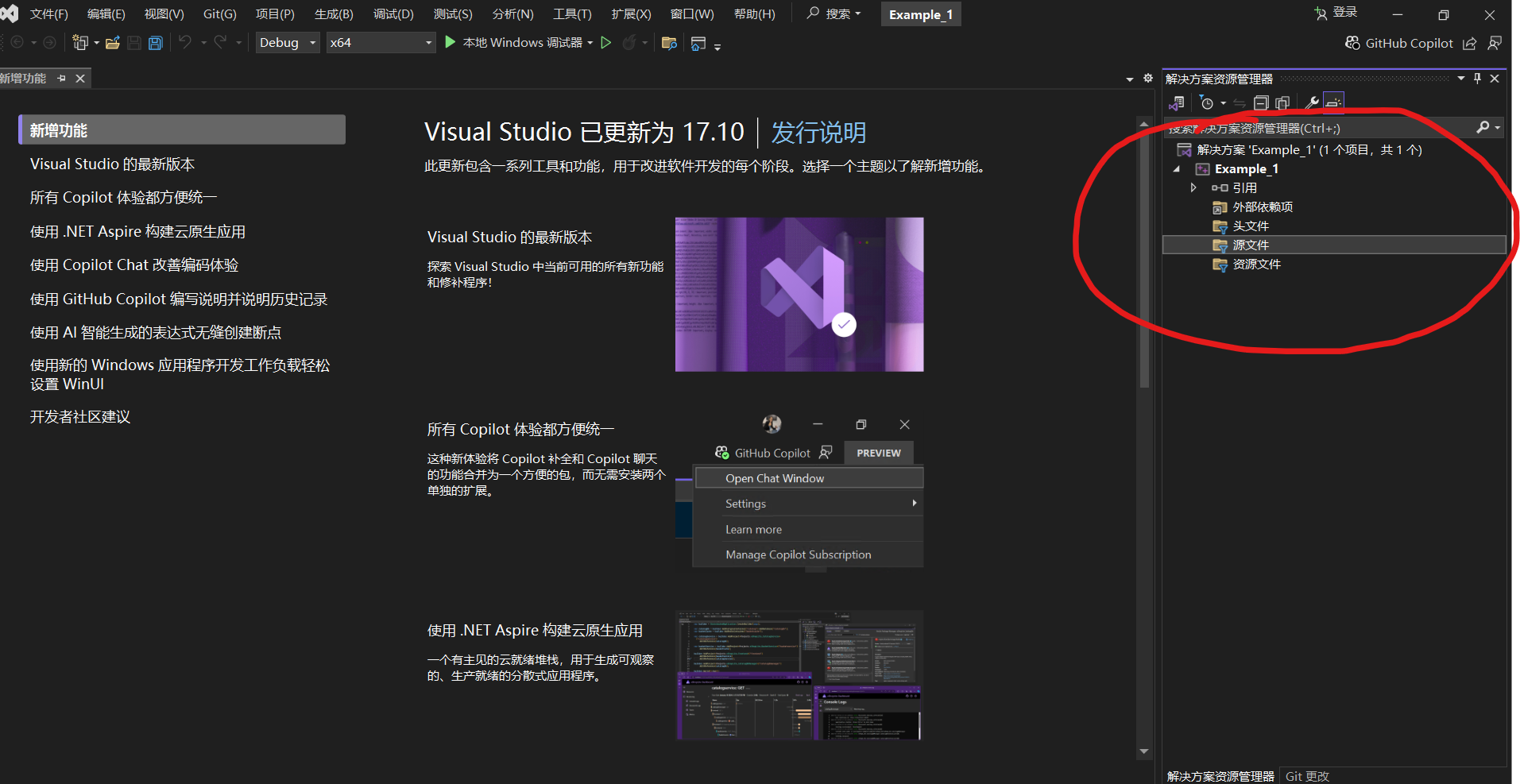Viewport: 1520px width, 784px height.
Task: Click the .NET Aspire screenshot thumbnail
Action: [x=799, y=675]
